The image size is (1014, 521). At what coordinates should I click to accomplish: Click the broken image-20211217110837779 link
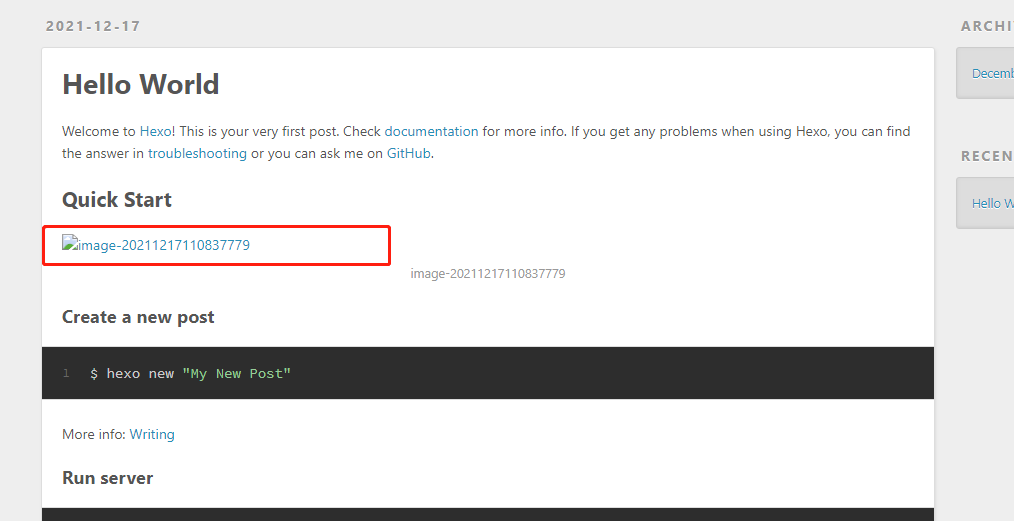tap(156, 244)
